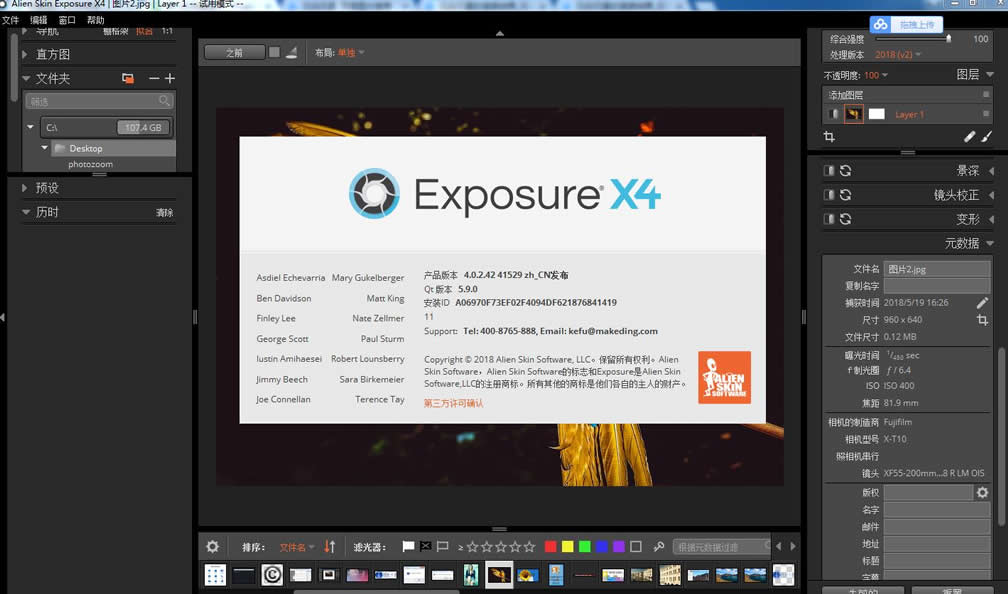
Task: Click the 之前 before button
Action: point(235,52)
